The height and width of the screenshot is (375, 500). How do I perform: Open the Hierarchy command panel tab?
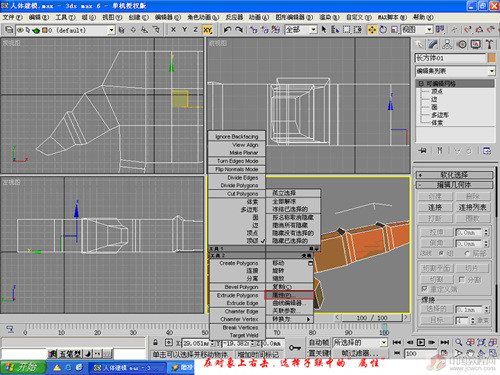point(447,45)
